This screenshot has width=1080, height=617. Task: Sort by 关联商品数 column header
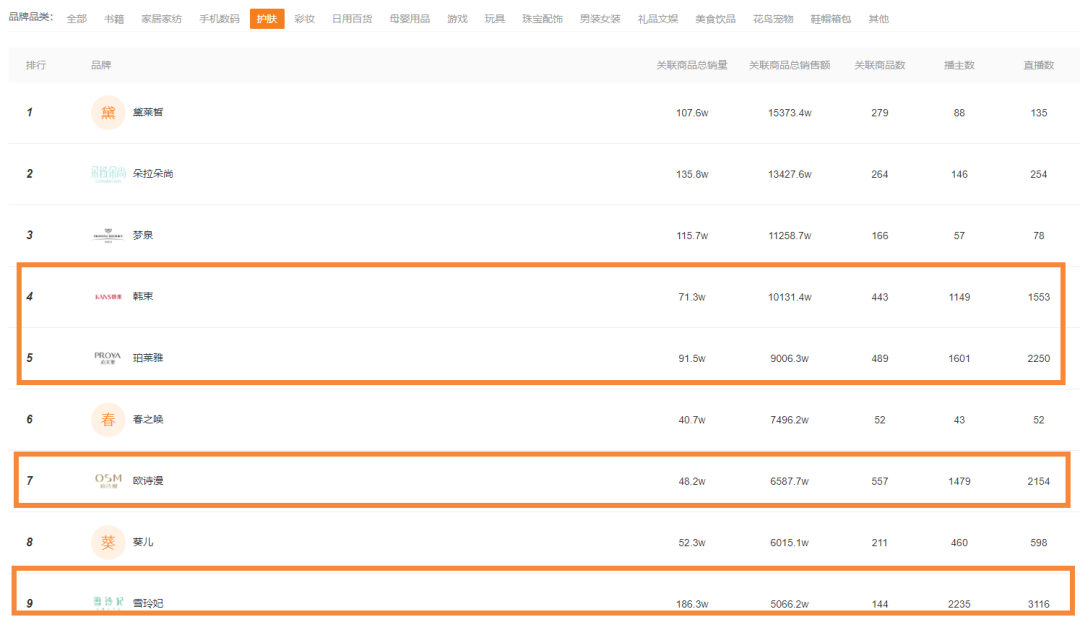pos(880,65)
